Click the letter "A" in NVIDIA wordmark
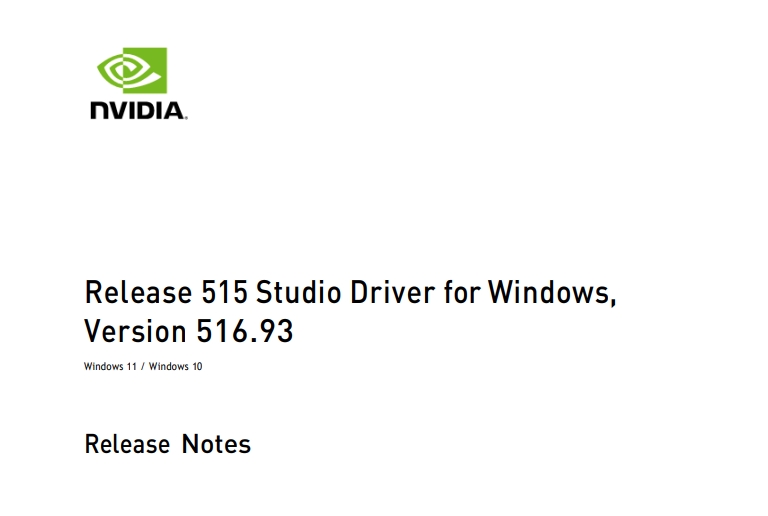Viewport: 768px width, 516px height. tap(173, 111)
